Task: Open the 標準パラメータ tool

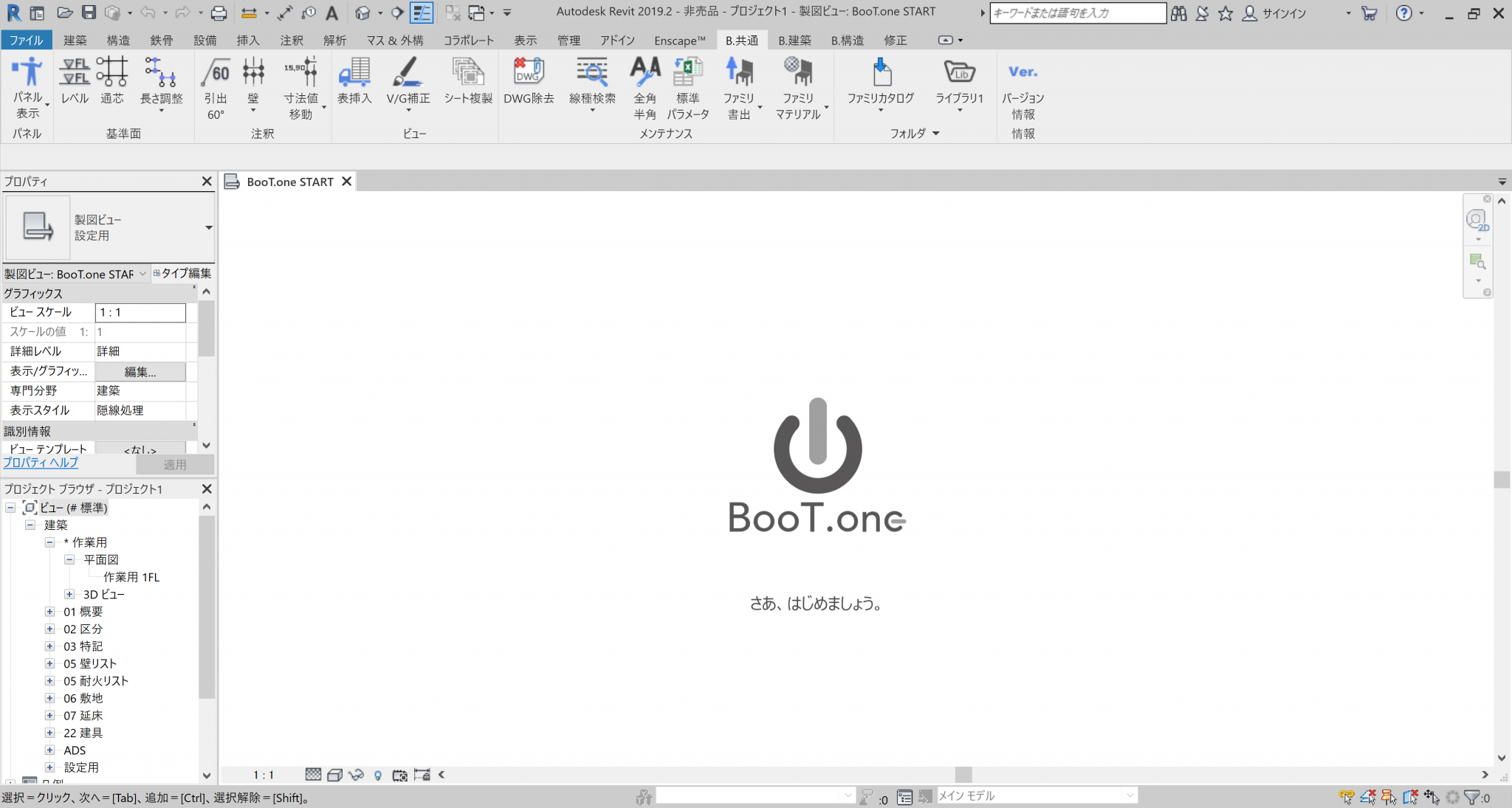Action: tap(688, 88)
